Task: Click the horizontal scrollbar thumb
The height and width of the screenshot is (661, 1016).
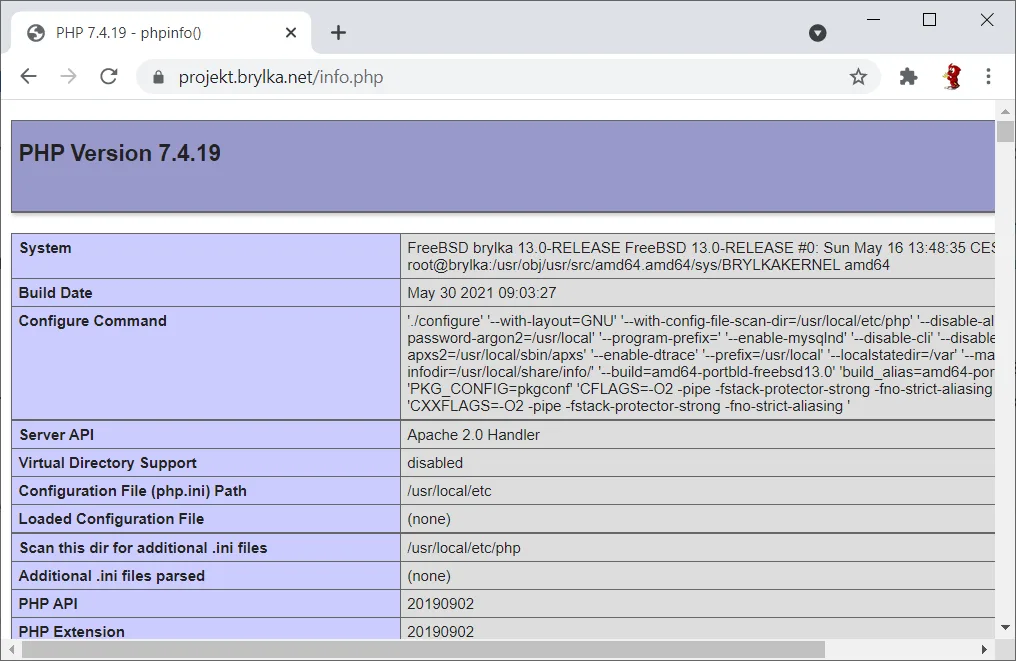Action: (422, 649)
